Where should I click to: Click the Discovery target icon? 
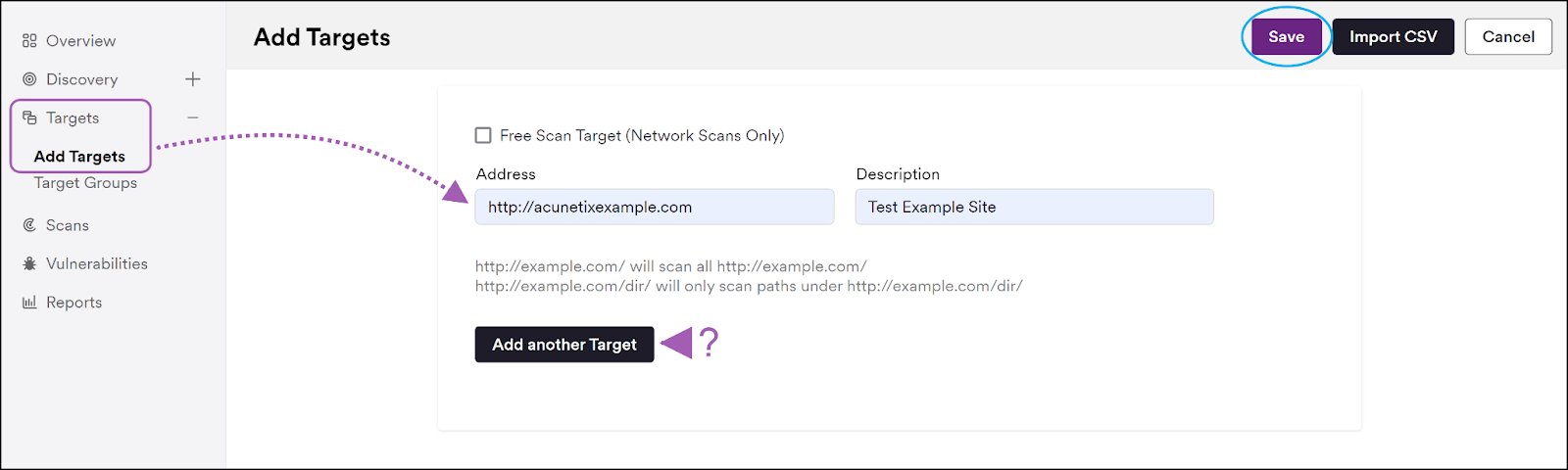pyautogui.click(x=29, y=79)
